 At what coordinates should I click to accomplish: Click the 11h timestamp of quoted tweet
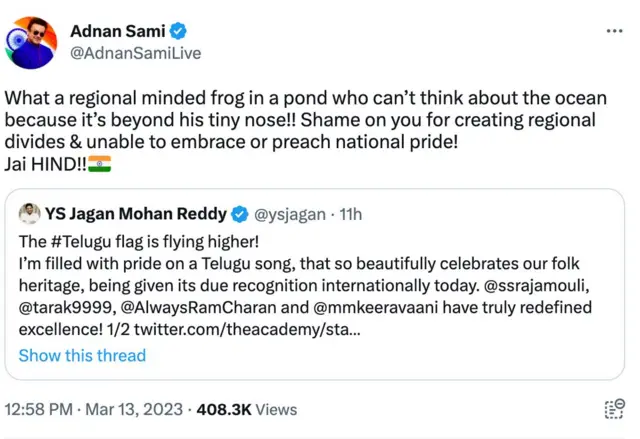(350, 213)
